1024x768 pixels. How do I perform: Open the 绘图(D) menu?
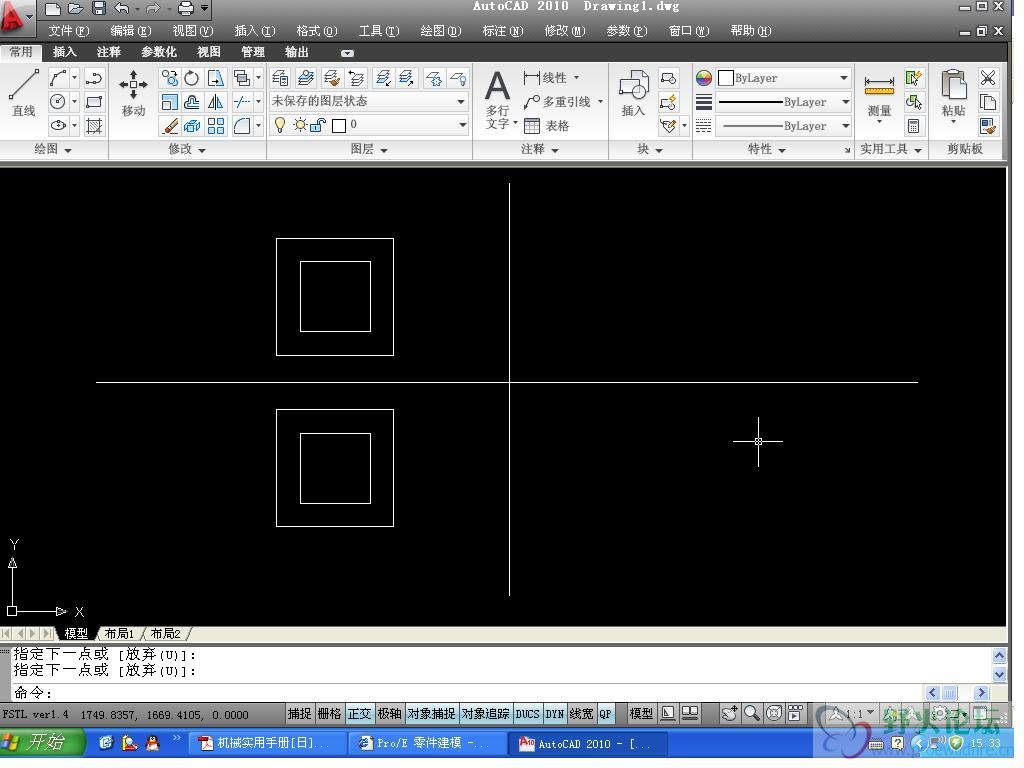point(441,31)
